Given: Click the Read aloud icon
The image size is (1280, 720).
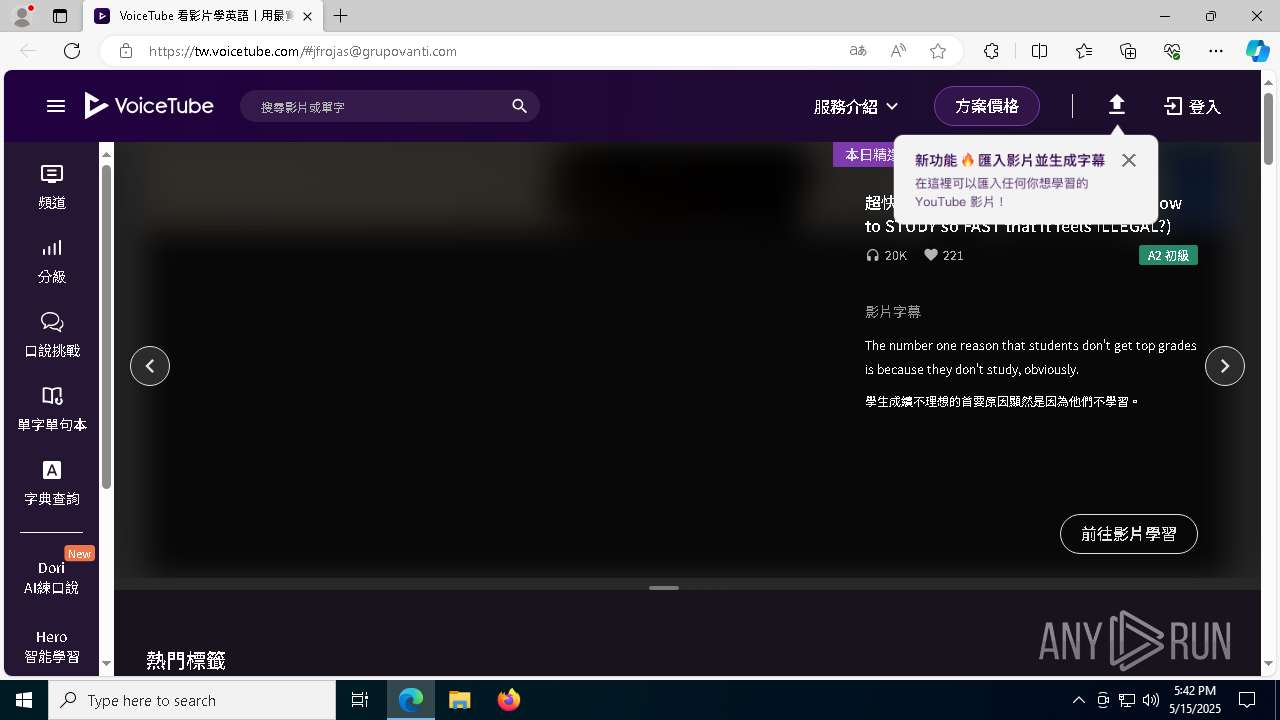Looking at the screenshot, I should coord(898,51).
